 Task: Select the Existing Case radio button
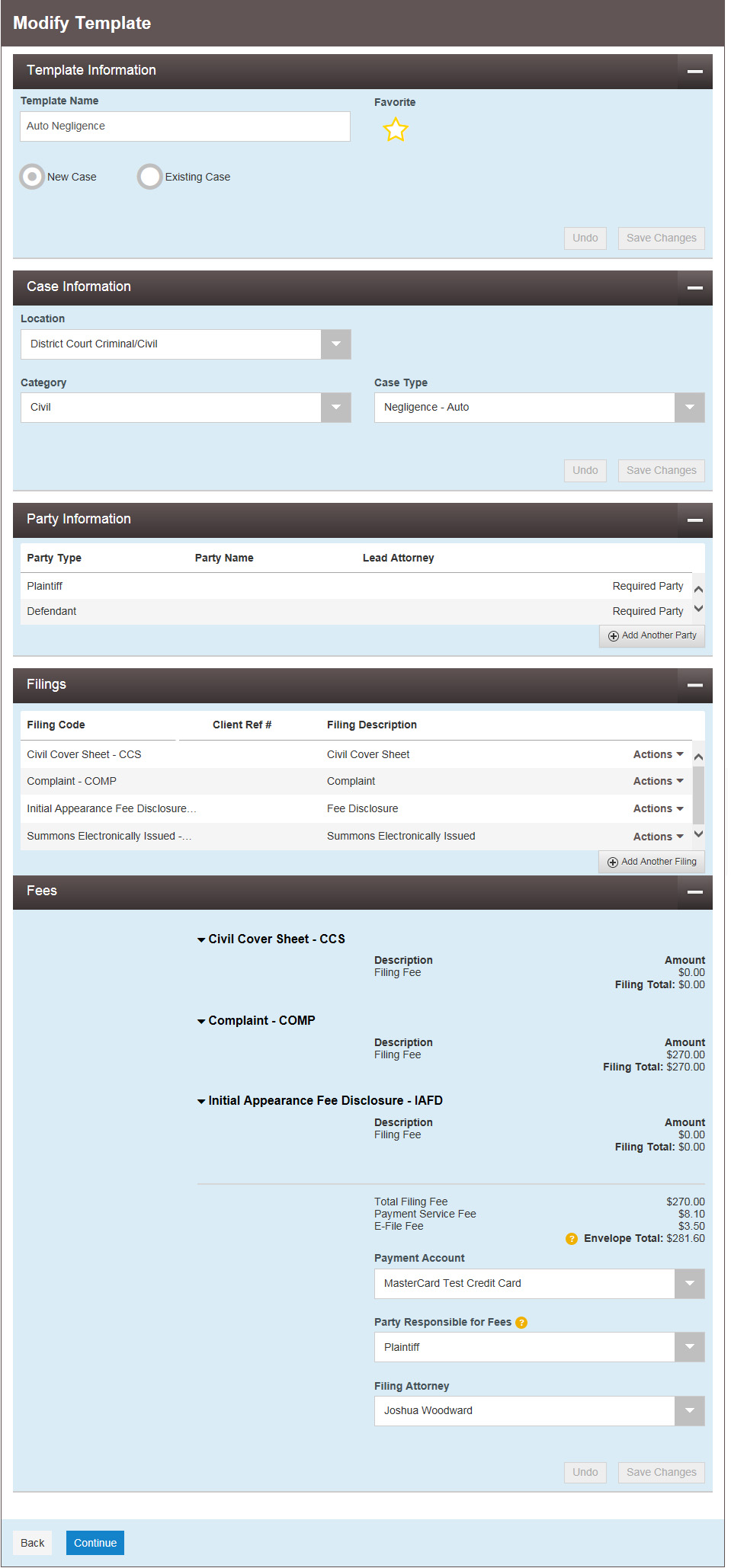point(150,177)
